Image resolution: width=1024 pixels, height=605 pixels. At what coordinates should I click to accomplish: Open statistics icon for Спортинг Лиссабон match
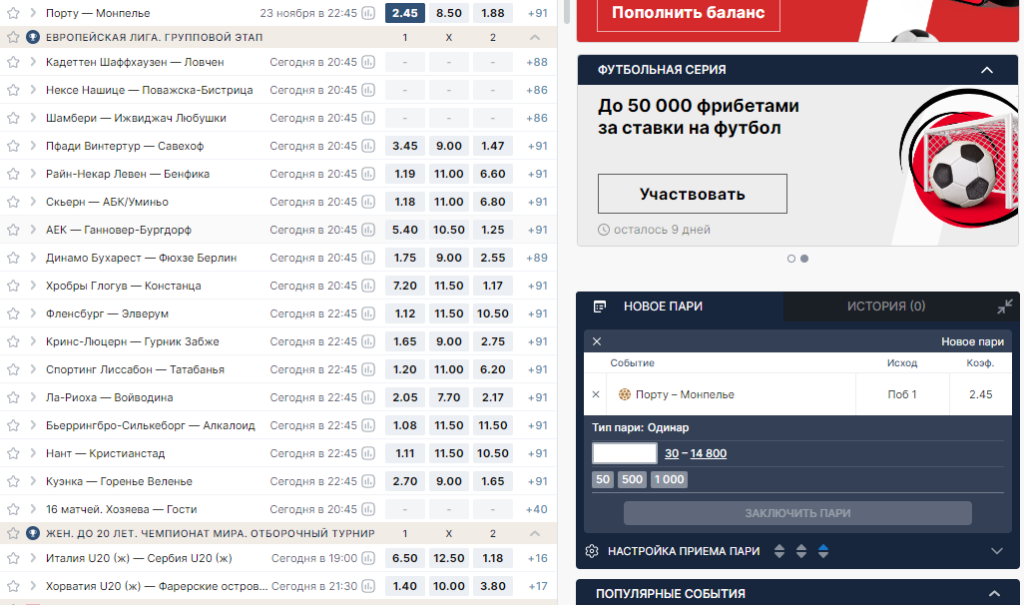click(x=368, y=370)
